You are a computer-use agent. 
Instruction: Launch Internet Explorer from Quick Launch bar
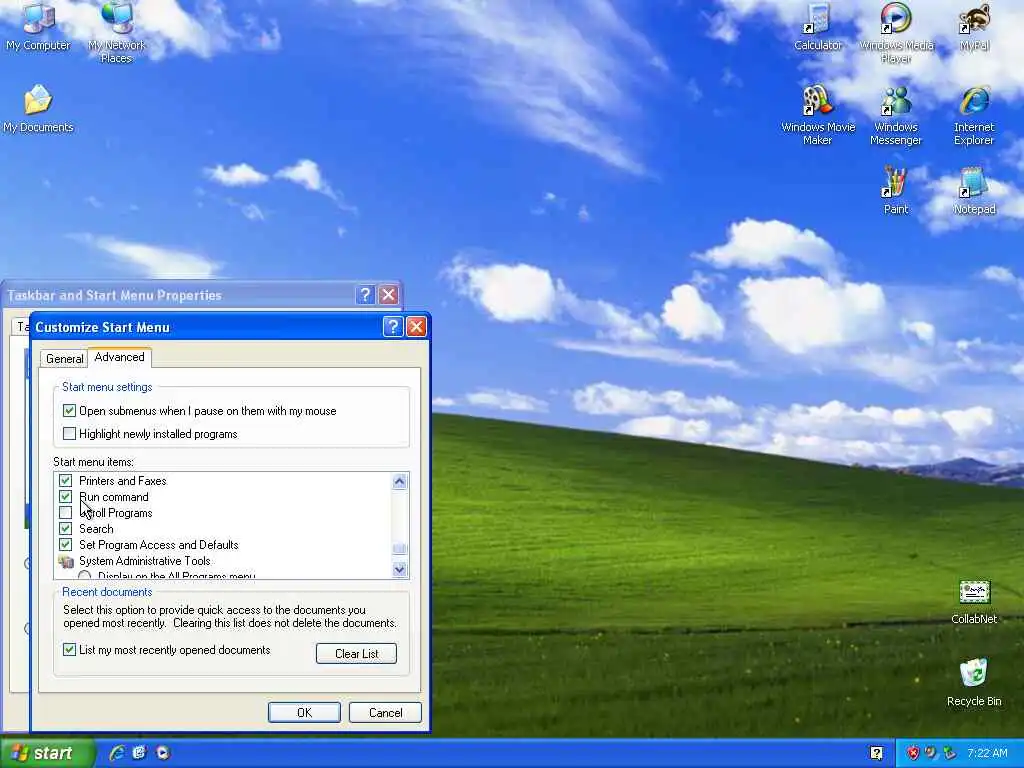118,753
